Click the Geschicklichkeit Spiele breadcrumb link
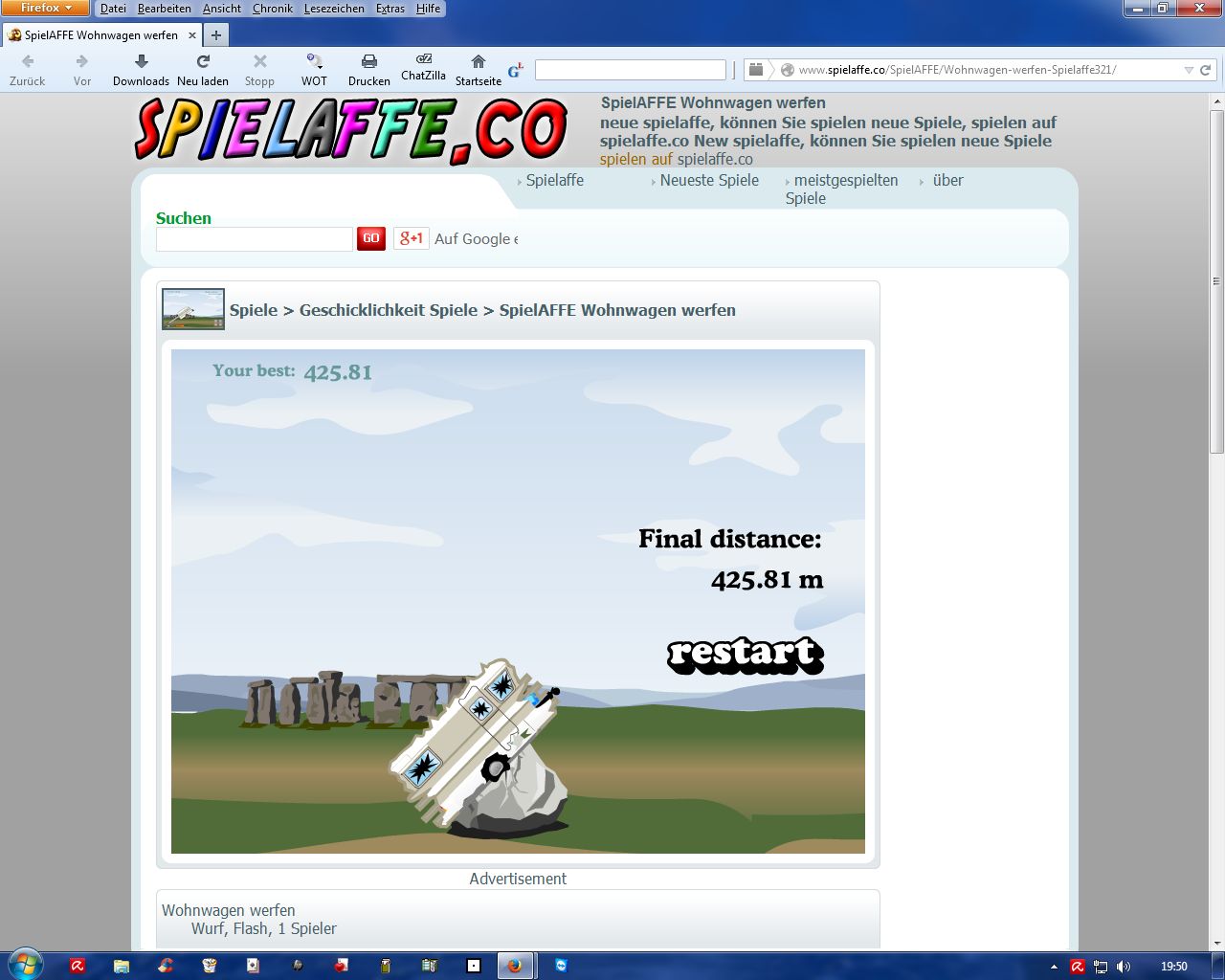 point(388,310)
